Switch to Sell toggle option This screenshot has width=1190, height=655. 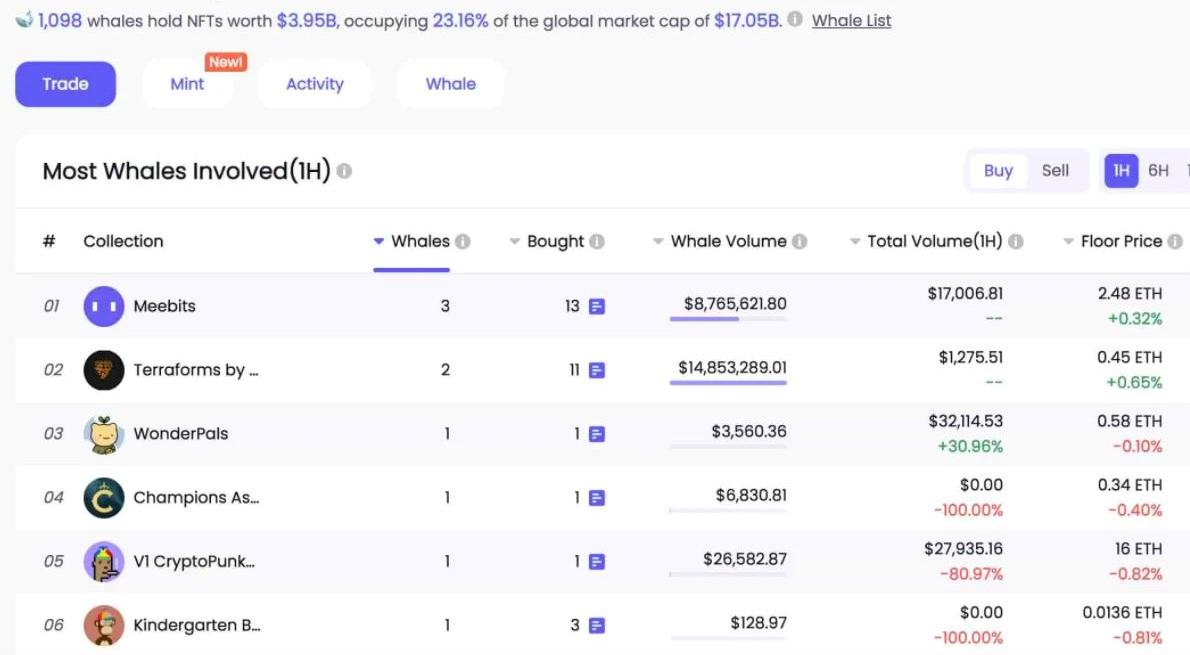pos(1055,170)
